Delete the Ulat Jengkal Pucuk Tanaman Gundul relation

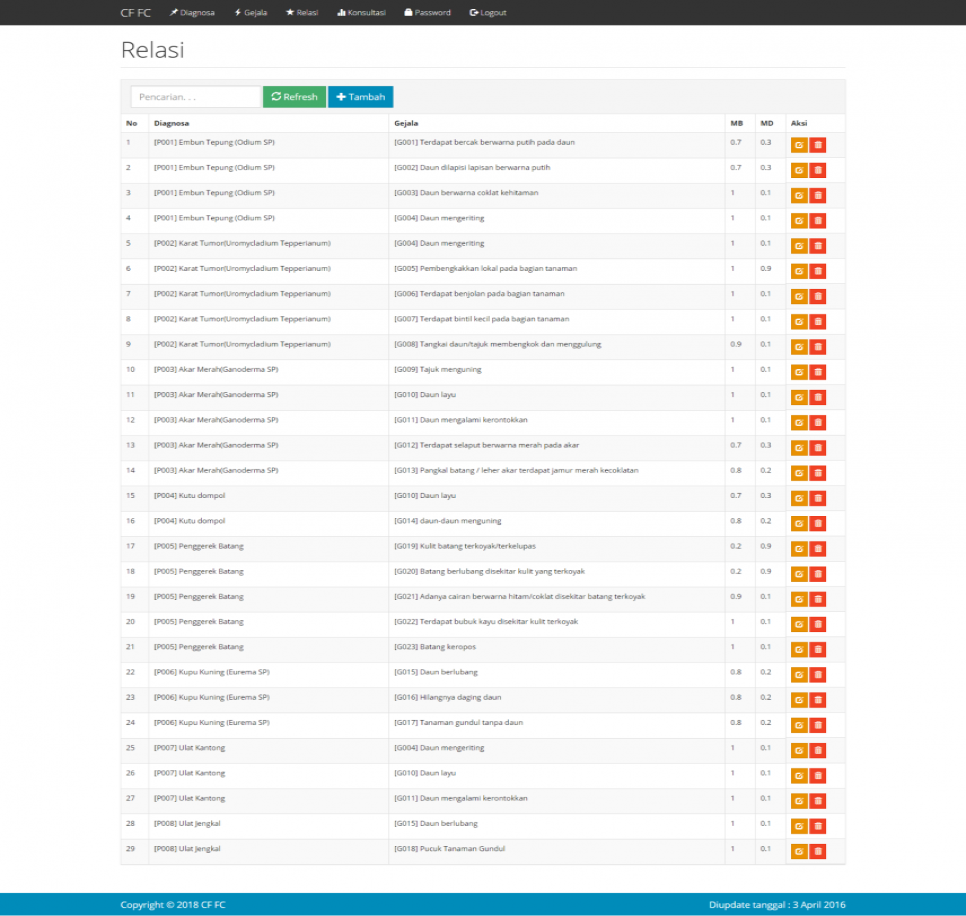(818, 851)
